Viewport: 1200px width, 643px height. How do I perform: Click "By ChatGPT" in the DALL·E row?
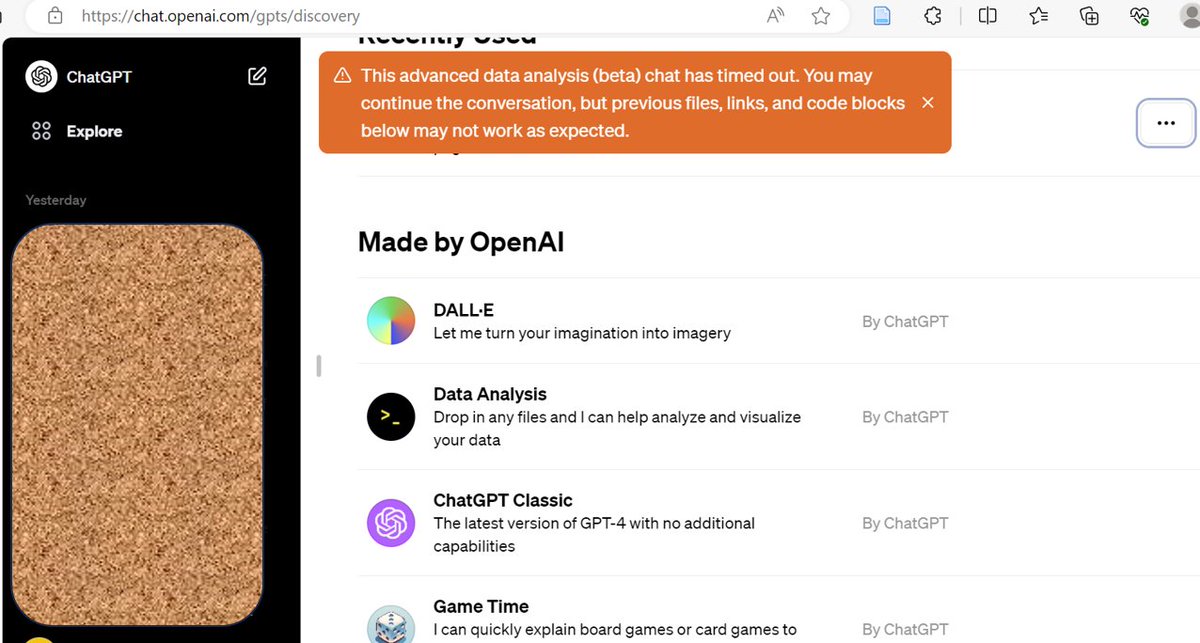click(905, 321)
